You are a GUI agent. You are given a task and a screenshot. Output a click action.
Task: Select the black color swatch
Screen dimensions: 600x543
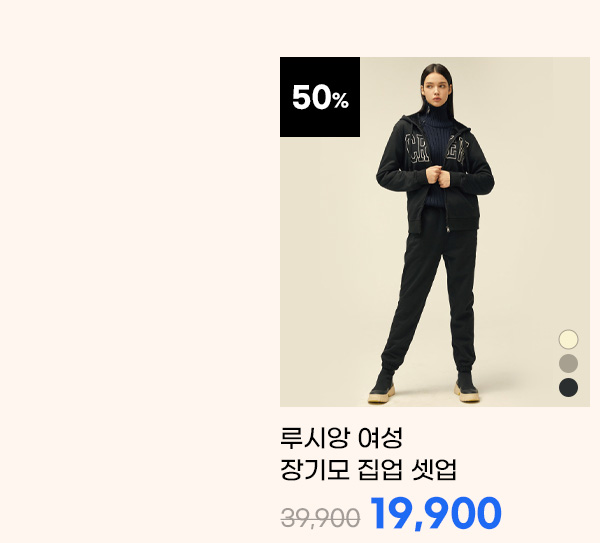(568, 387)
